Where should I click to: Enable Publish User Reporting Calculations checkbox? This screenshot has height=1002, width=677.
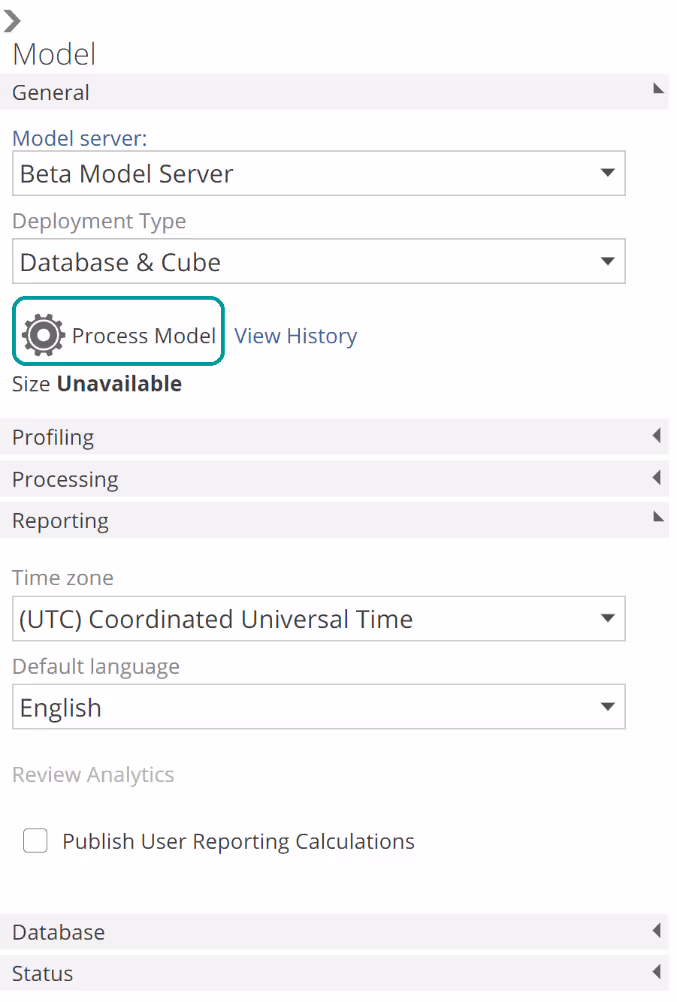36,842
